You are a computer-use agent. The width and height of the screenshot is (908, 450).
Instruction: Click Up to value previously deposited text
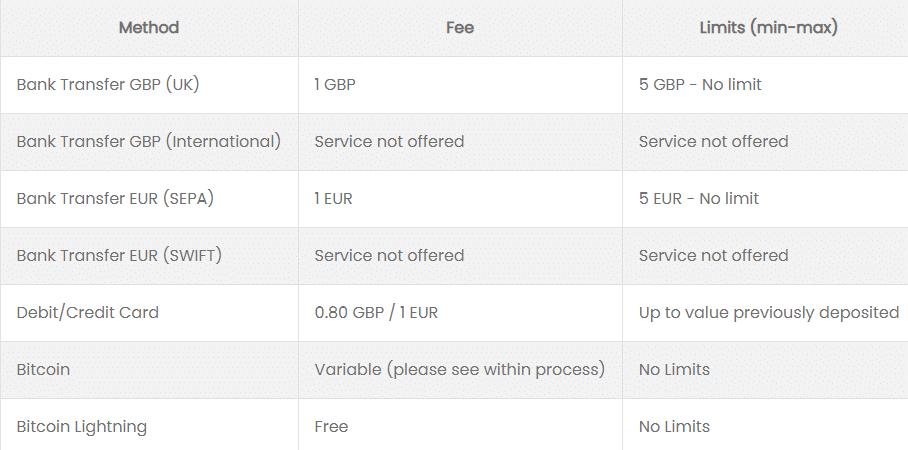click(769, 313)
